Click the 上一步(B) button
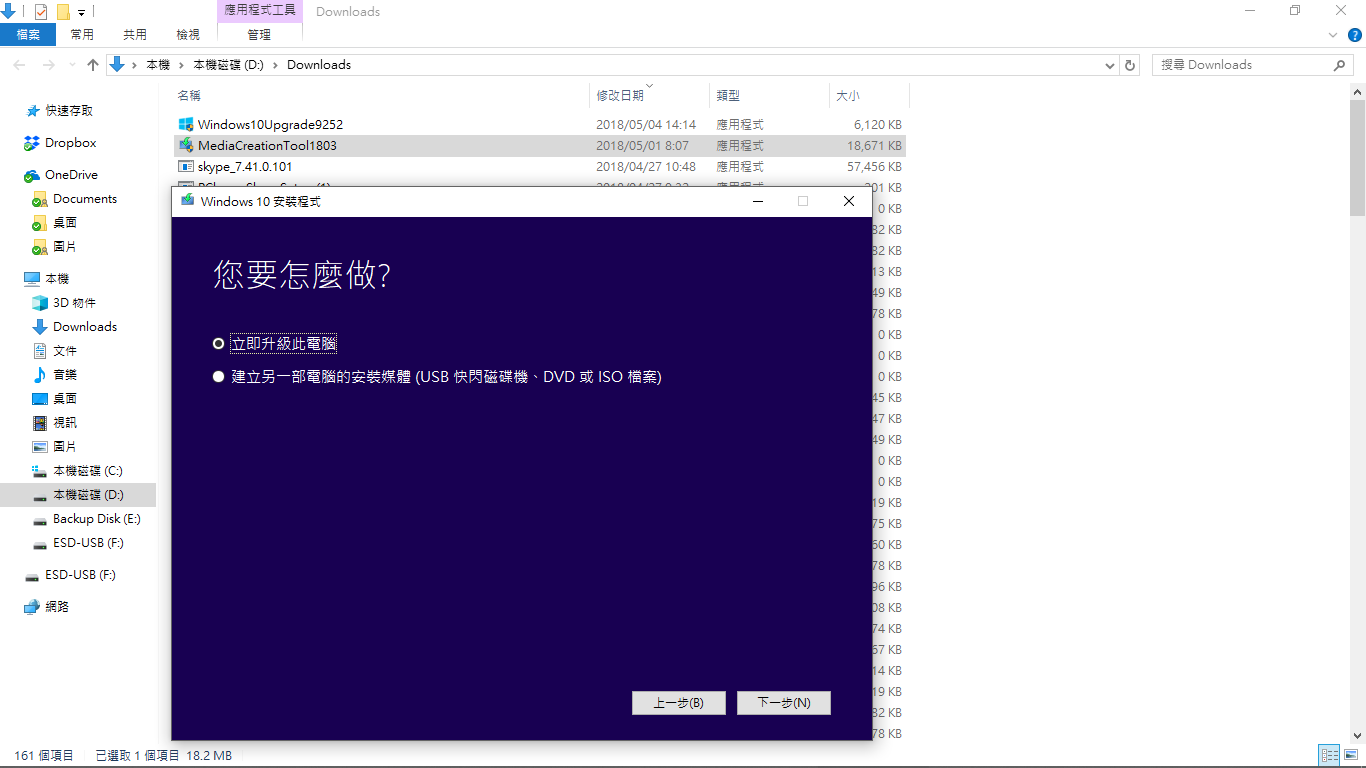This screenshot has height=768, width=1366. pos(679,703)
